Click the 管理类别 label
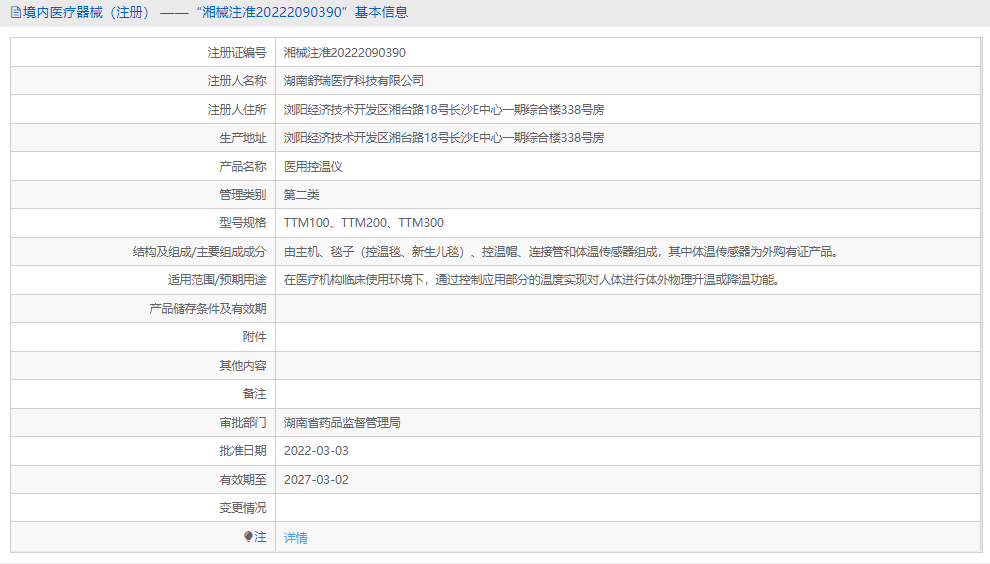This screenshot has width=990, height=564. (242, 195)
